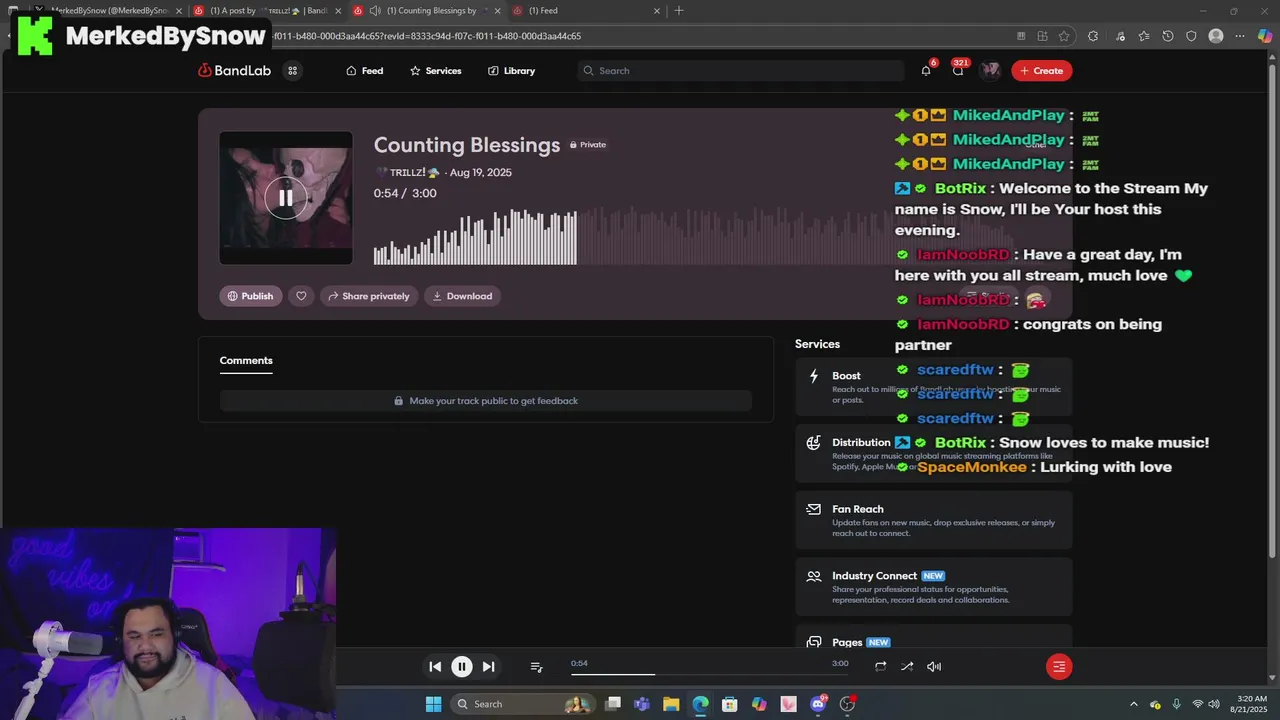Pause the track on the cover art
This screenshot has height=720, width=1280.
[x=286, y=198]
